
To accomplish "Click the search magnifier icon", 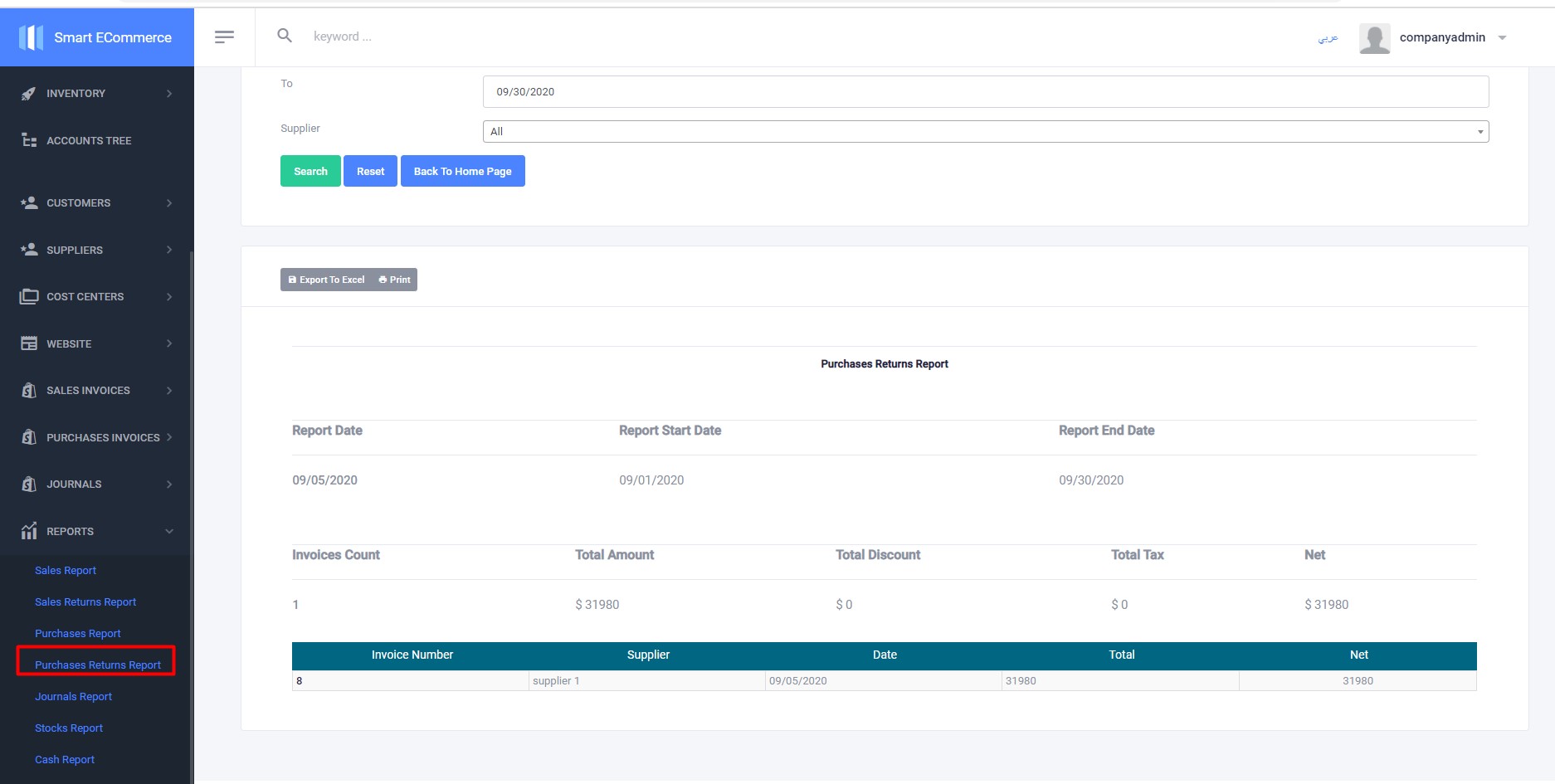I will click(285, 36).
